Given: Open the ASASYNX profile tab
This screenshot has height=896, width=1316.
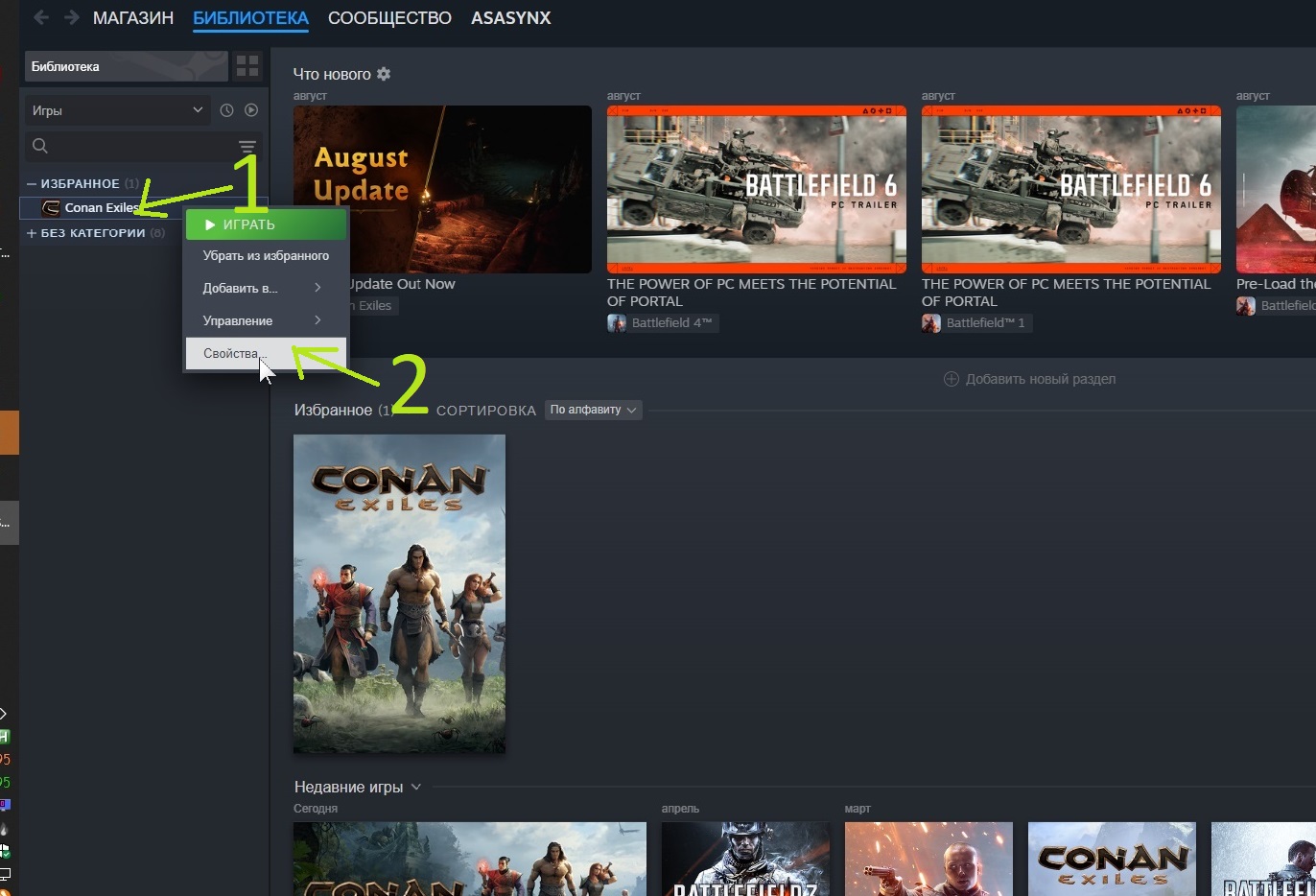Looking at the screenshot, I should pyautogui.click(x=510, y=18).
